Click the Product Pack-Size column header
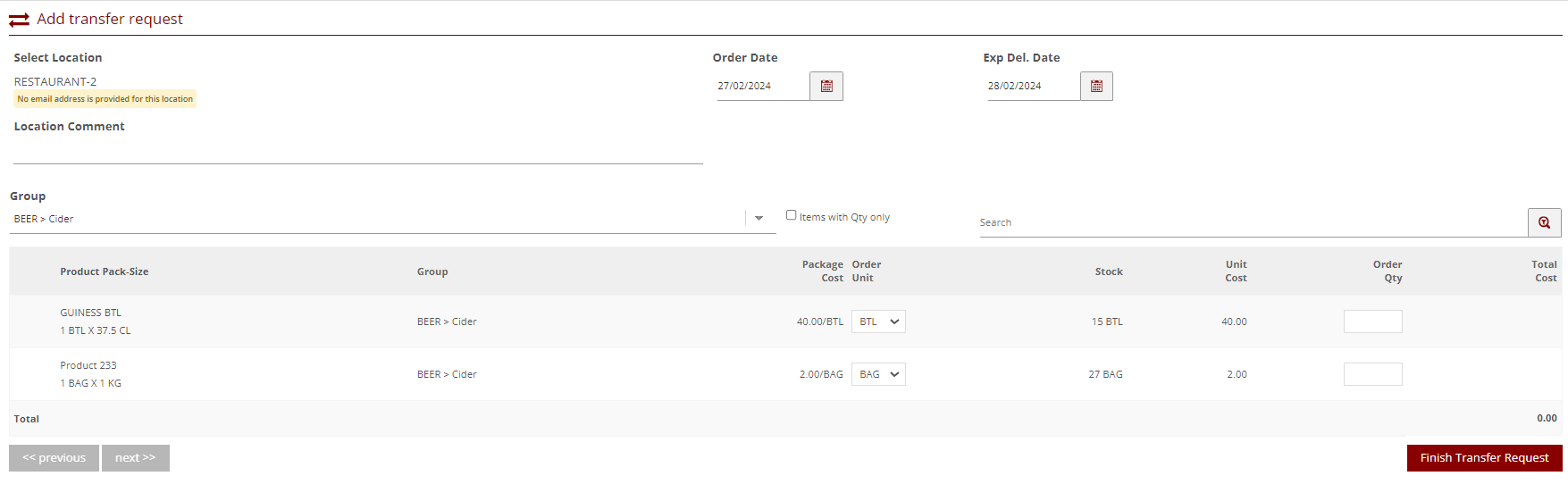Image resolution: width=1568 pixels, height=501 pixels. coord(105,271)
